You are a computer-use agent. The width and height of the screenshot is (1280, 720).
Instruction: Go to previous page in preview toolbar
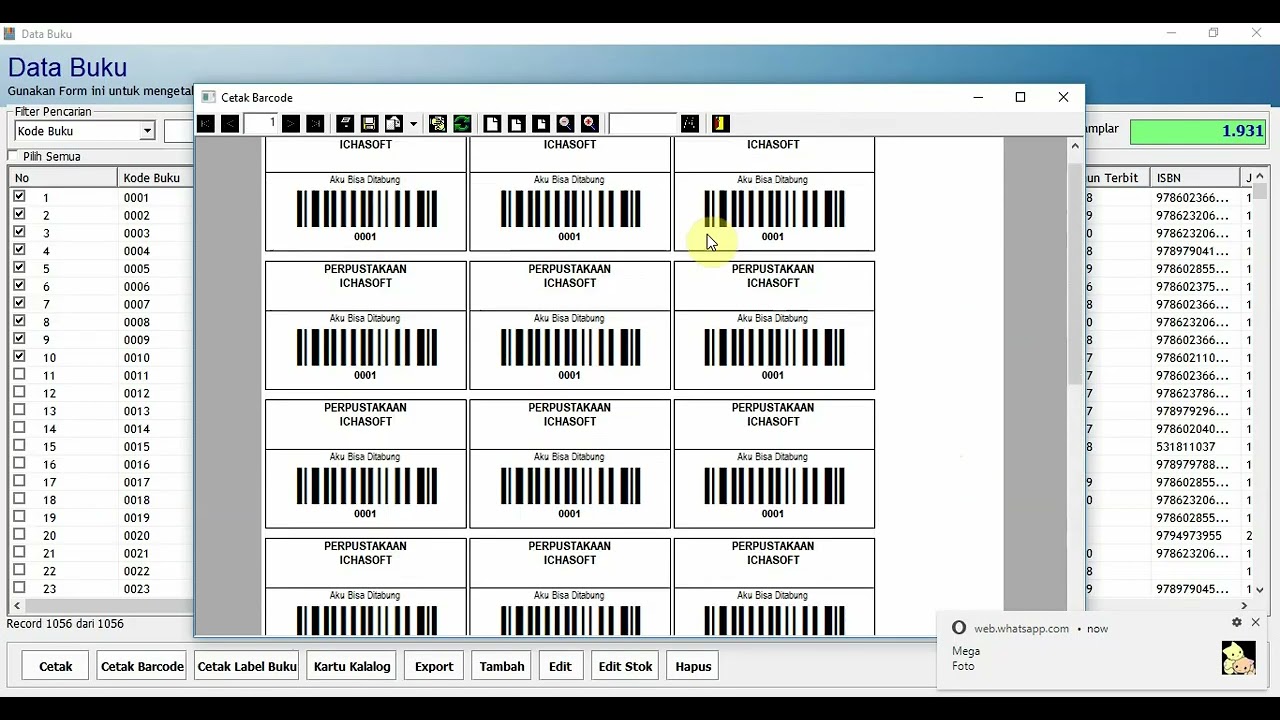point(230,124)
